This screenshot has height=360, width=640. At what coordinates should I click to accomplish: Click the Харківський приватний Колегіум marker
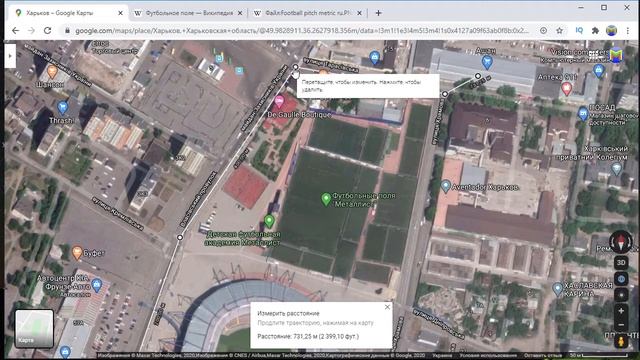616,169
